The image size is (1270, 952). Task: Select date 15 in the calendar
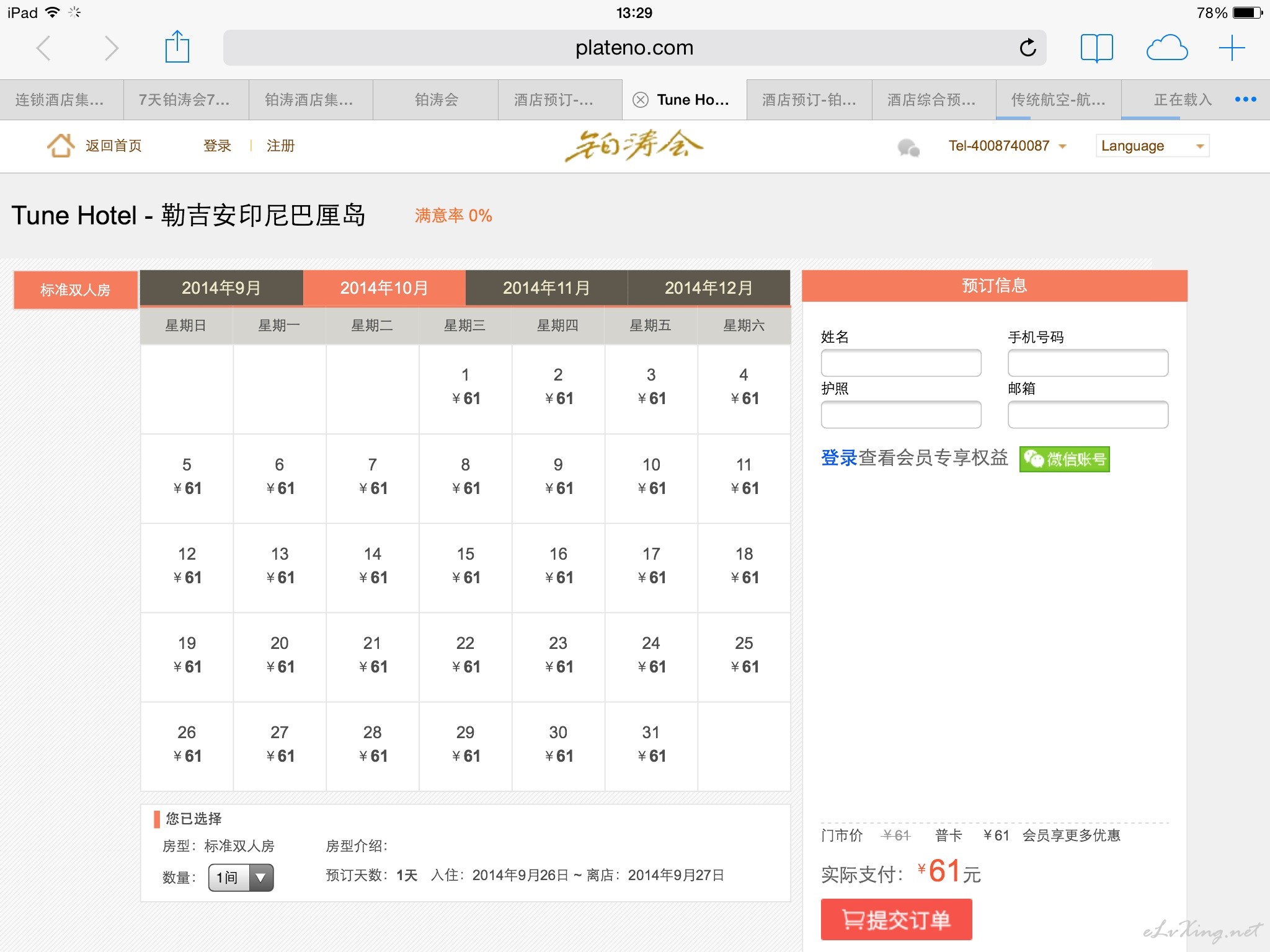[x=466, y=566]
